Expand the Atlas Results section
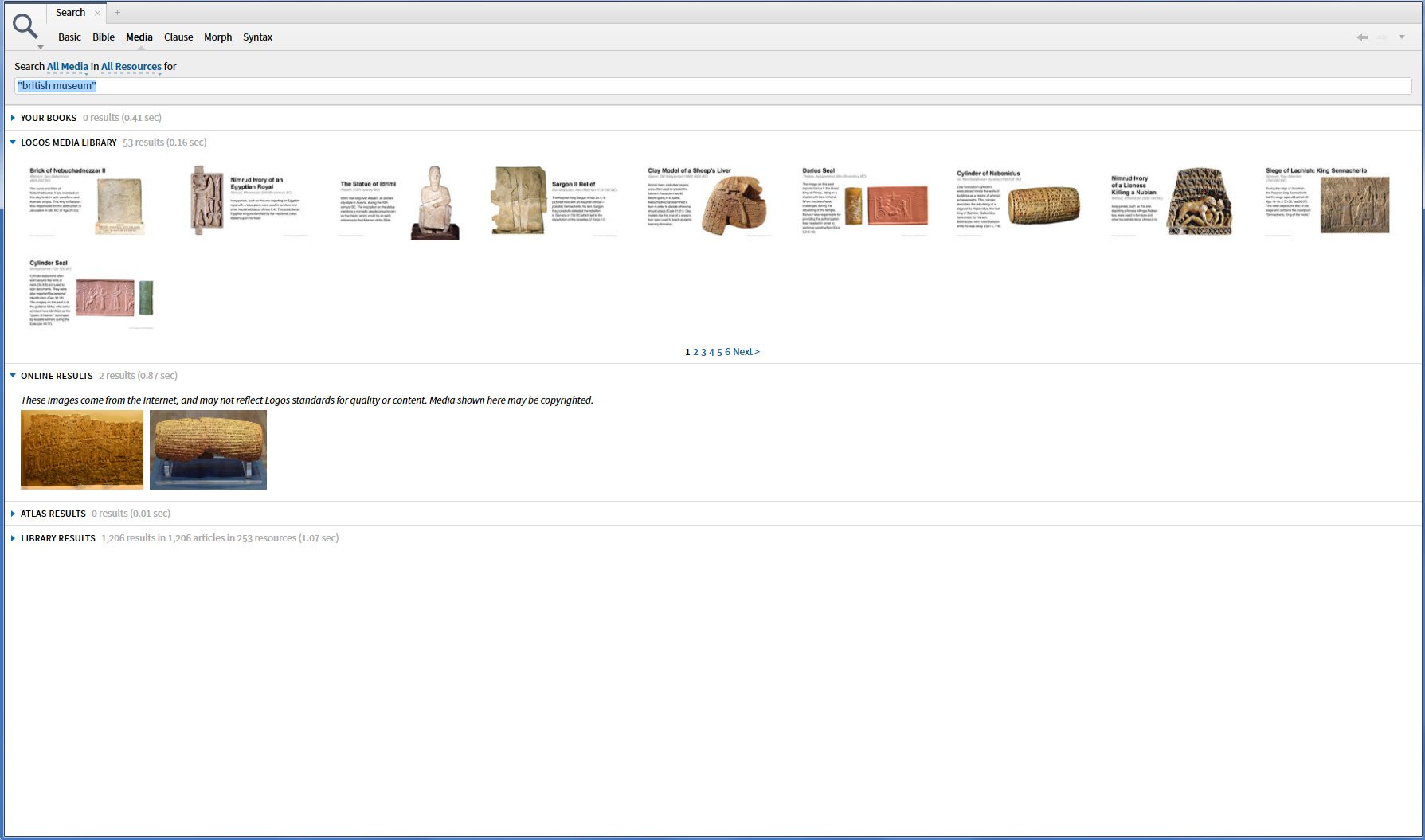Image resolution: width=1425 pixels, height=840 pixels. coord(13,514)
